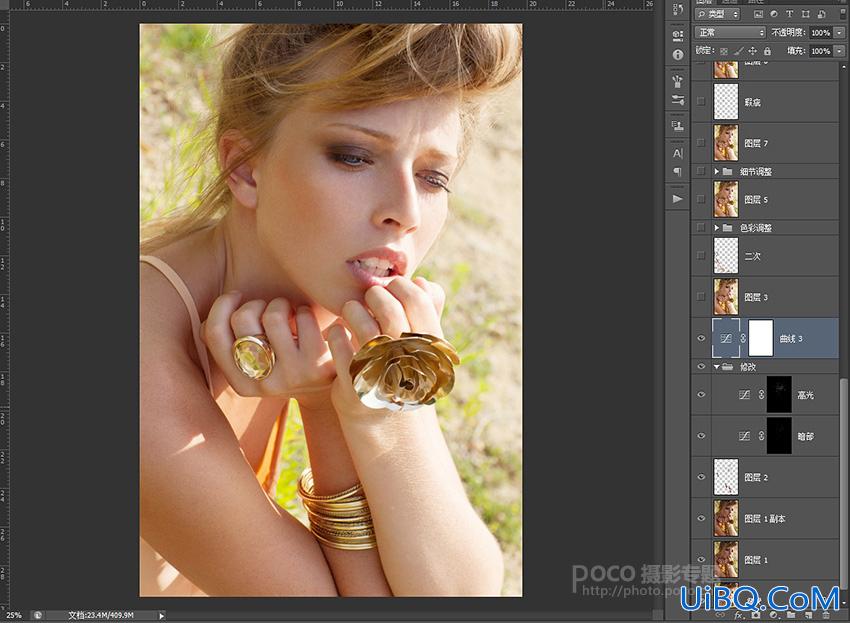
Task: Toggle the layer filter on/off switch
Action: coord(842,15)
